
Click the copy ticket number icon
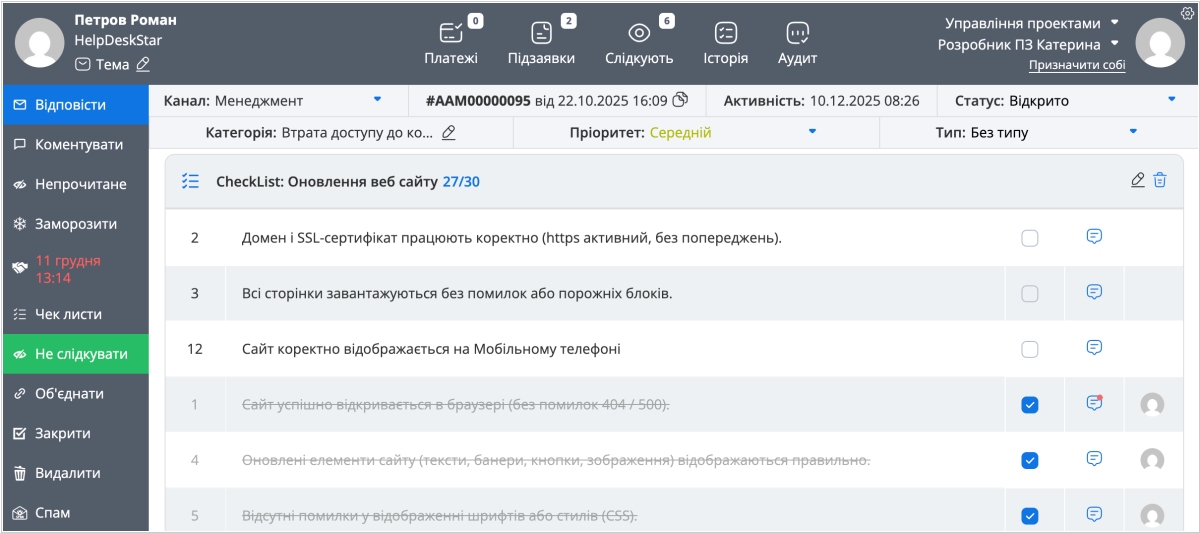680,100
